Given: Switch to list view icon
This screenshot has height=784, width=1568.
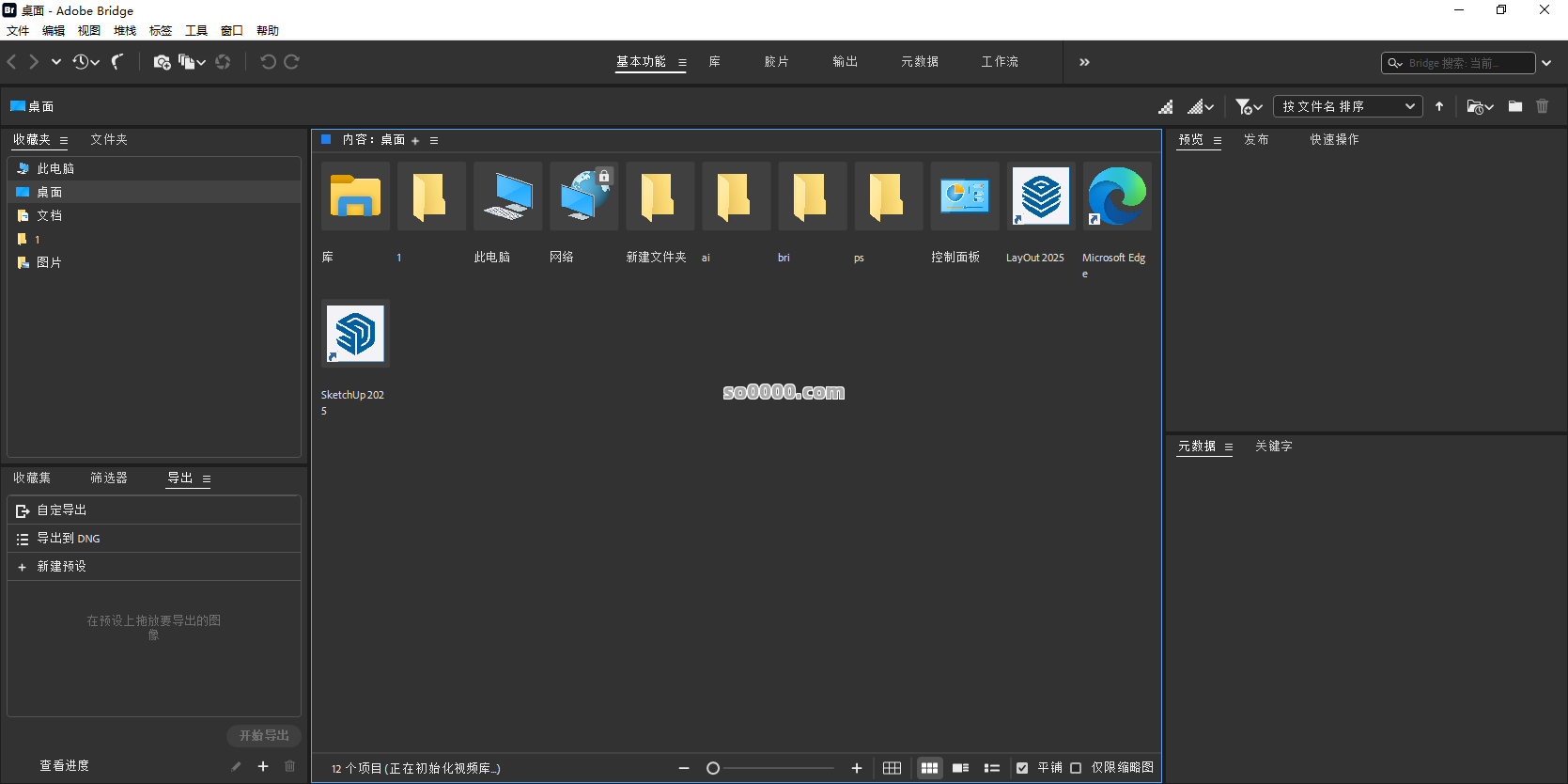Looking at the screenshot, I should click(991, 768).
